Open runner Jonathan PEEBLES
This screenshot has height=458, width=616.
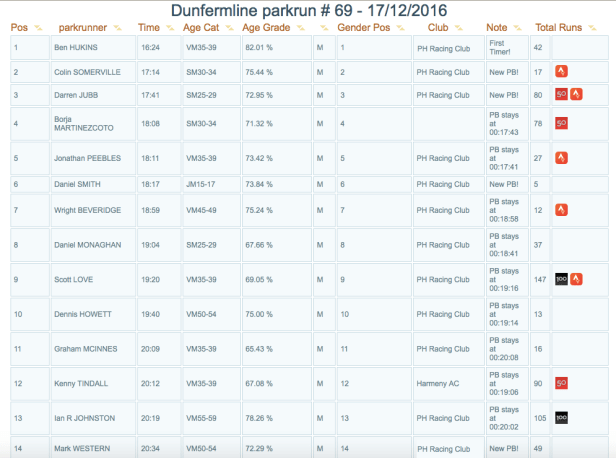pos(88,158)
